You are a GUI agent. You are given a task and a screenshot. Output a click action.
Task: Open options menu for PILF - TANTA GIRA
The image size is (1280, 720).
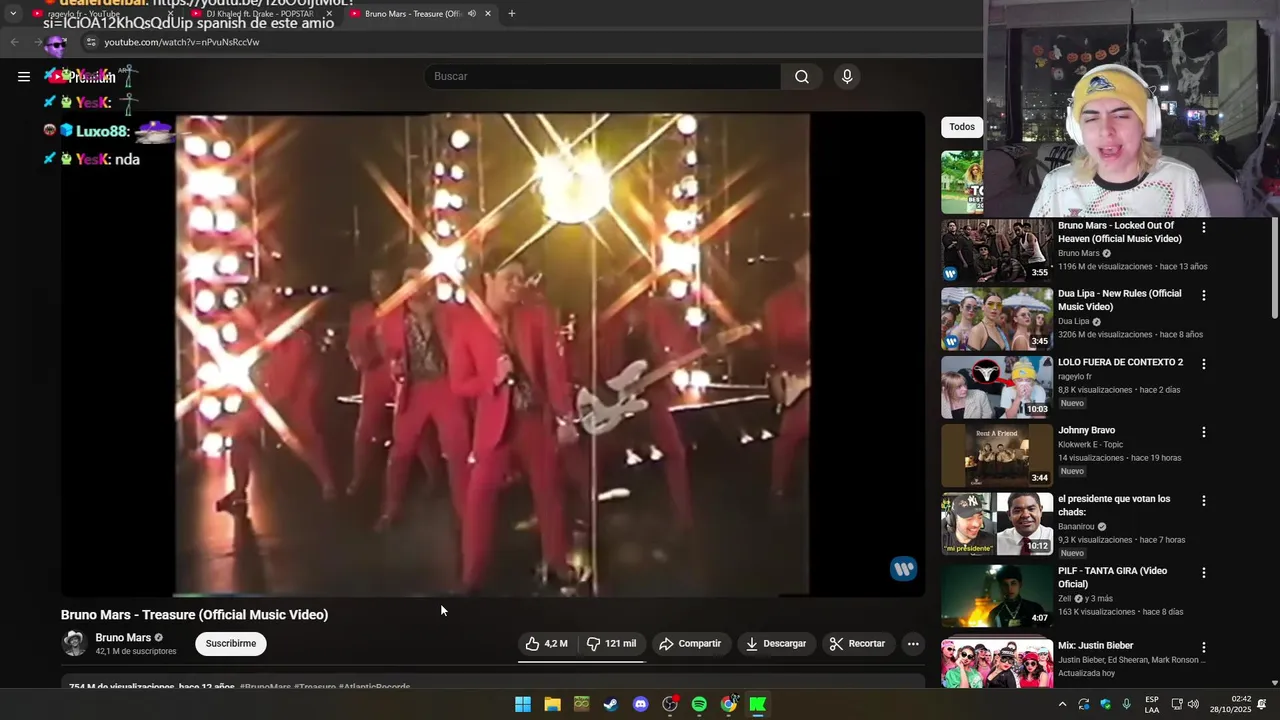click(1204, 573)
